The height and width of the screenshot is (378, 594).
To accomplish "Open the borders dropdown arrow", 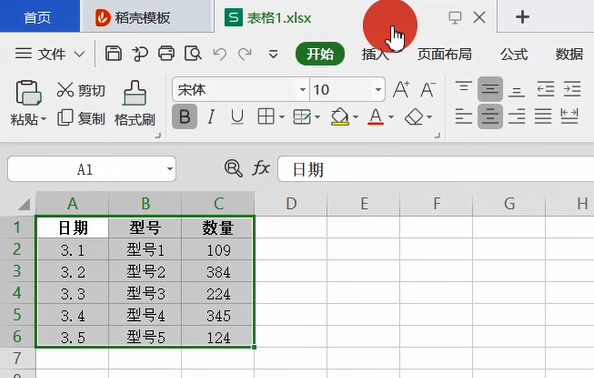I will (x=282, y=117).
